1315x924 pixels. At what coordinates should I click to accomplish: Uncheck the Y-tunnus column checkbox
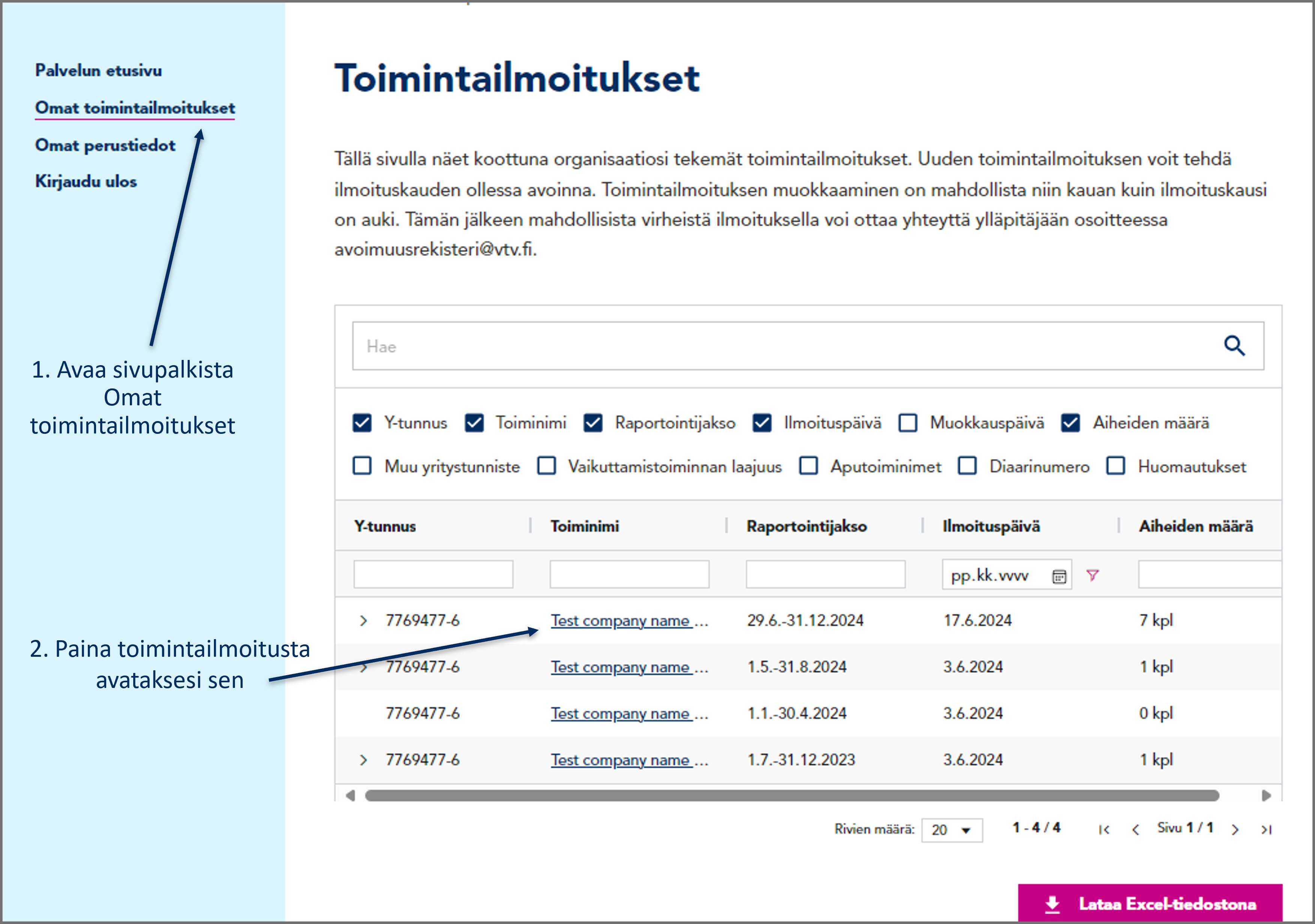tap(362, 423)
